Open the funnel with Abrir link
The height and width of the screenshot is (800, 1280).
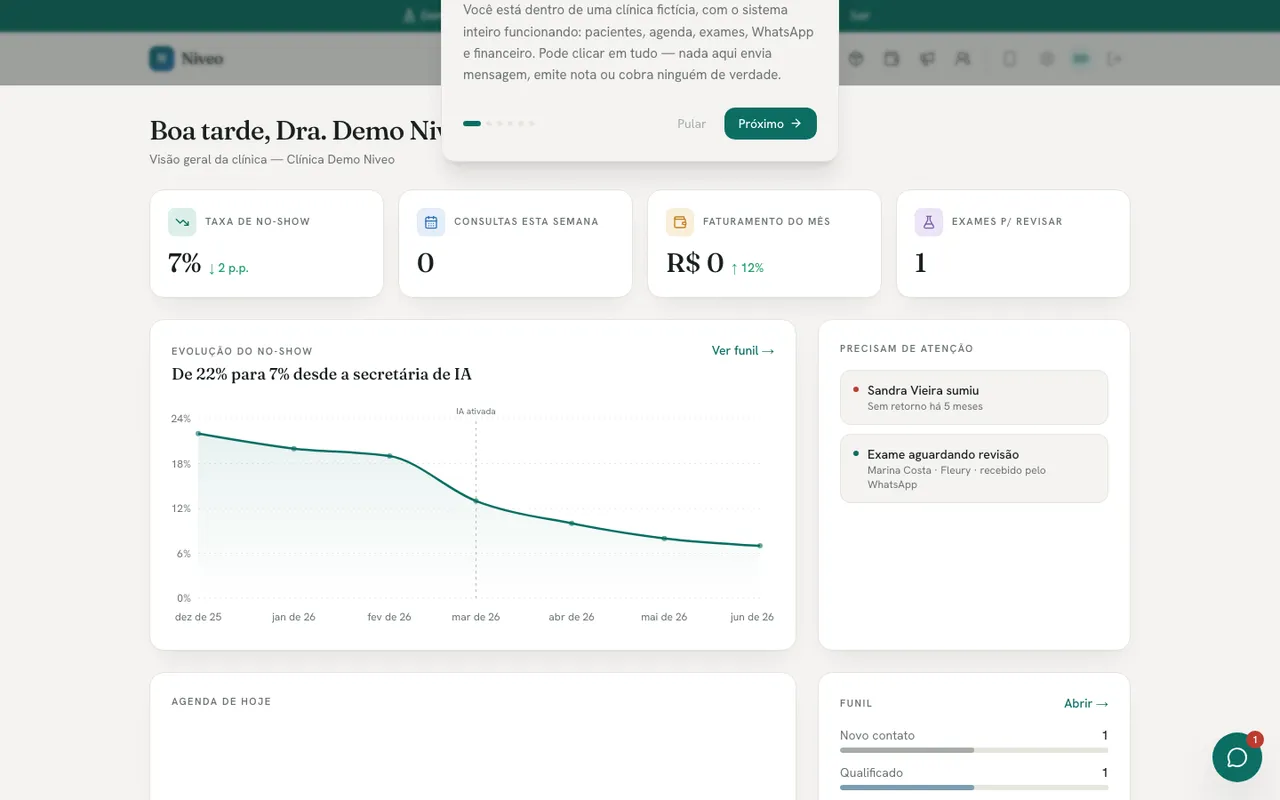(1086, 704)
